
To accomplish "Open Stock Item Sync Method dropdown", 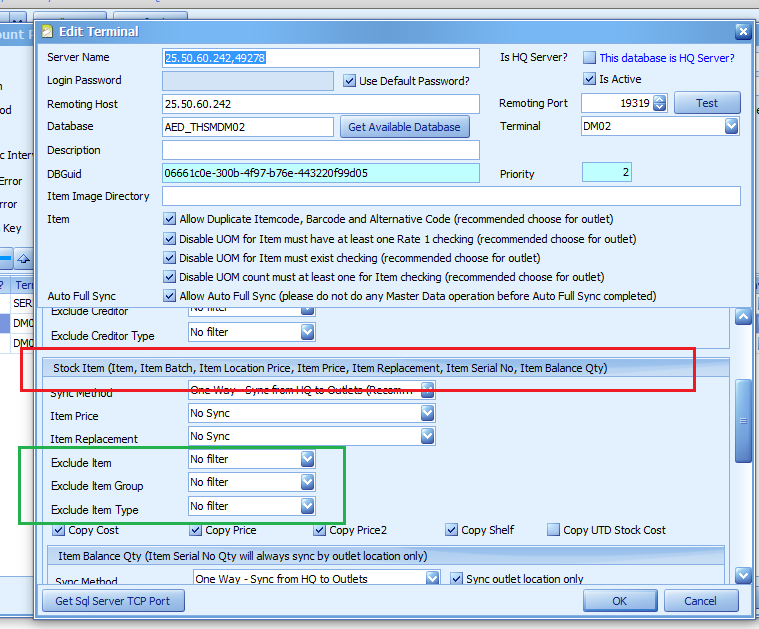I will click(427, 390).
